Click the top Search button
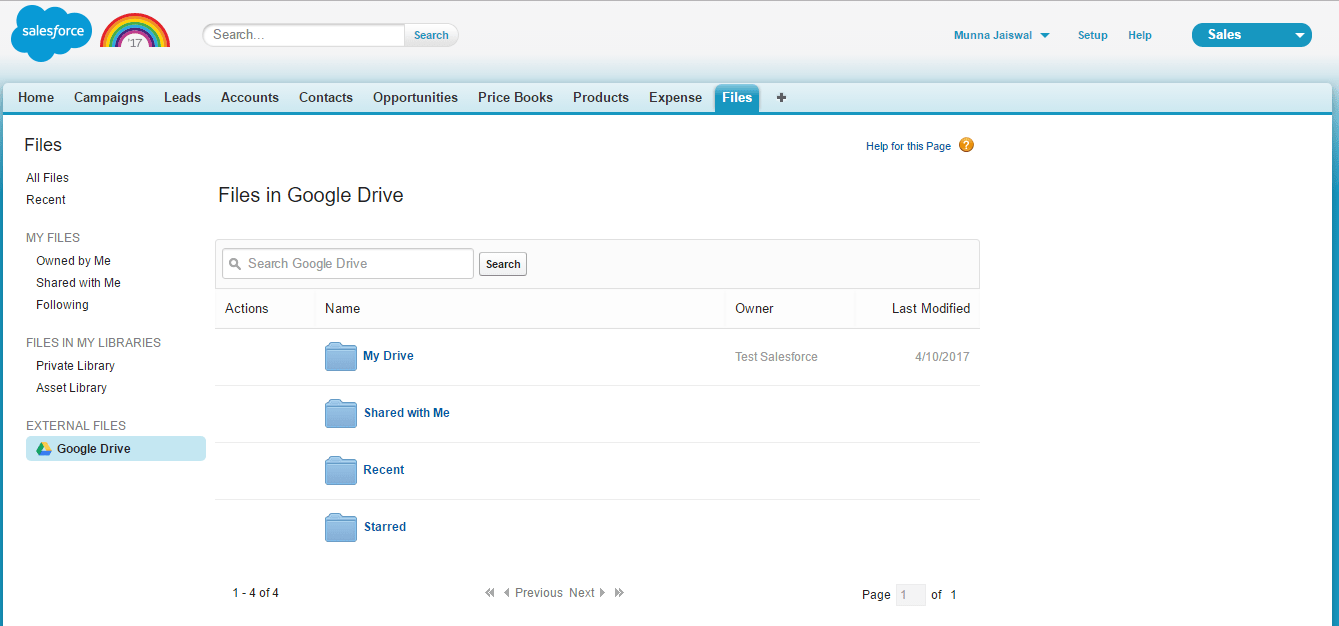 pyautogui.click(x=431, y=35)
